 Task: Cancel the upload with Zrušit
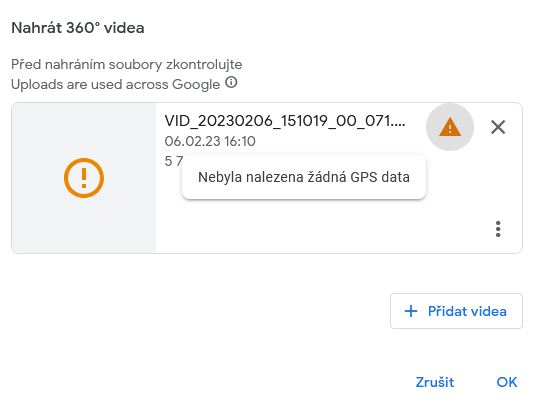pos(435,382)
